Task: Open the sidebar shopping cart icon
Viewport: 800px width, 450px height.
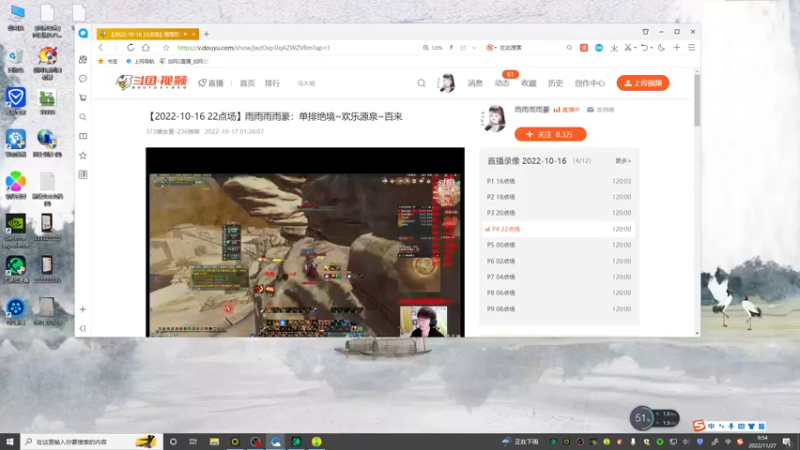Action: tap(83, 97)
